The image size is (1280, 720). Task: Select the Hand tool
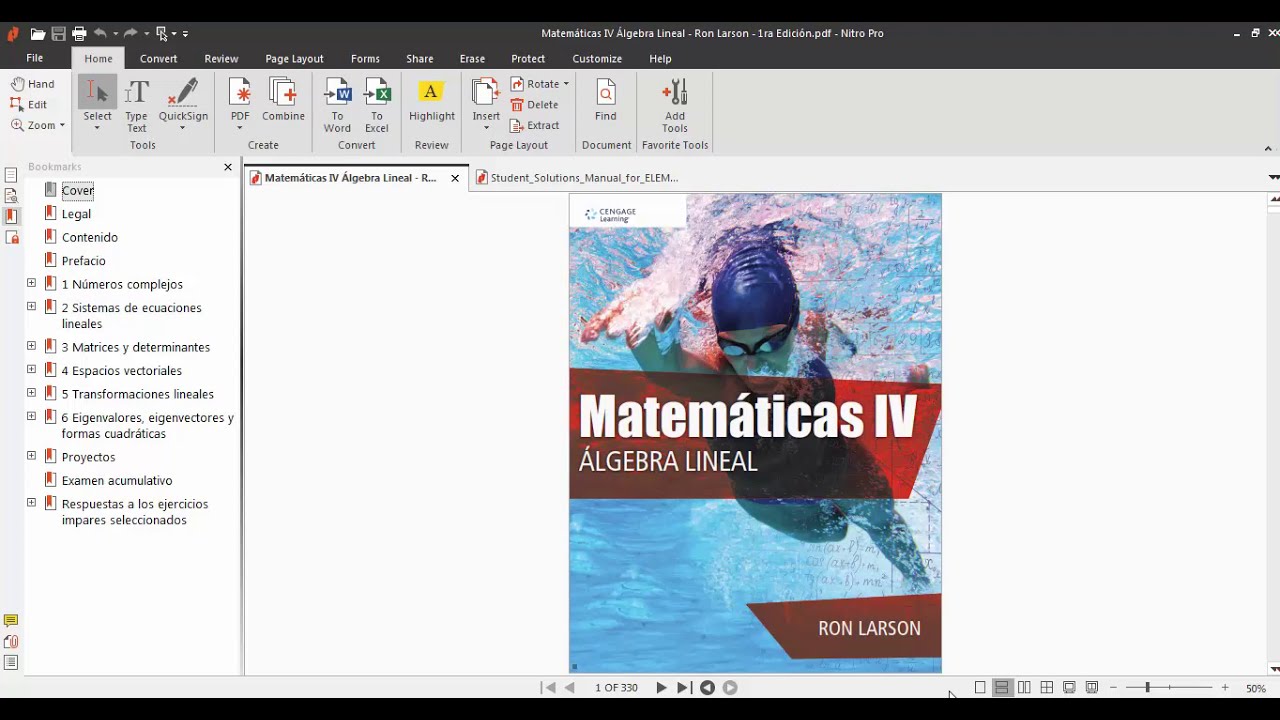click(x=33, y=84)
